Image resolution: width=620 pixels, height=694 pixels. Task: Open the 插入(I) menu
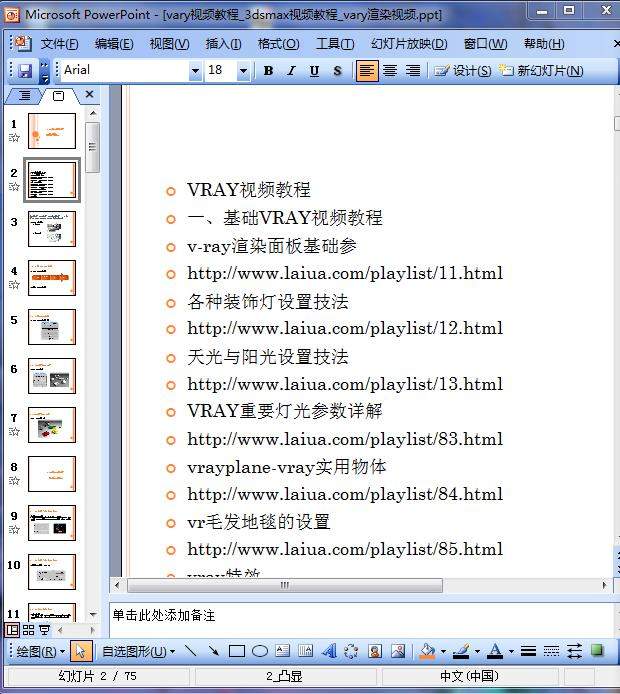tap(223, 44)
